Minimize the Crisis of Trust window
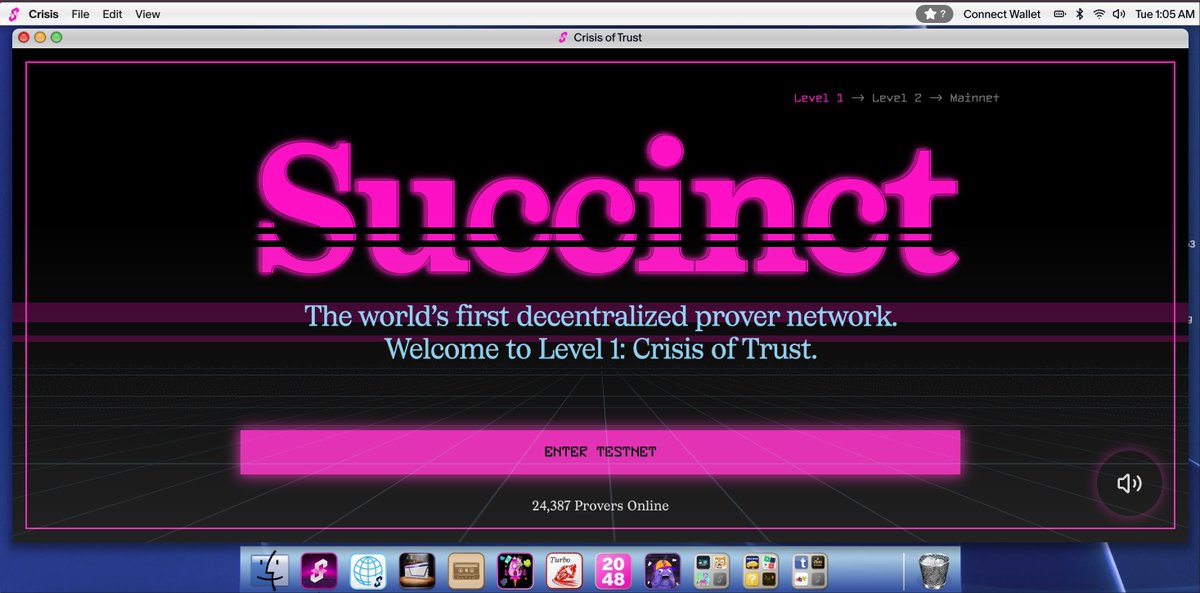This screenshot has height=593, width=1200. [40, 37]
